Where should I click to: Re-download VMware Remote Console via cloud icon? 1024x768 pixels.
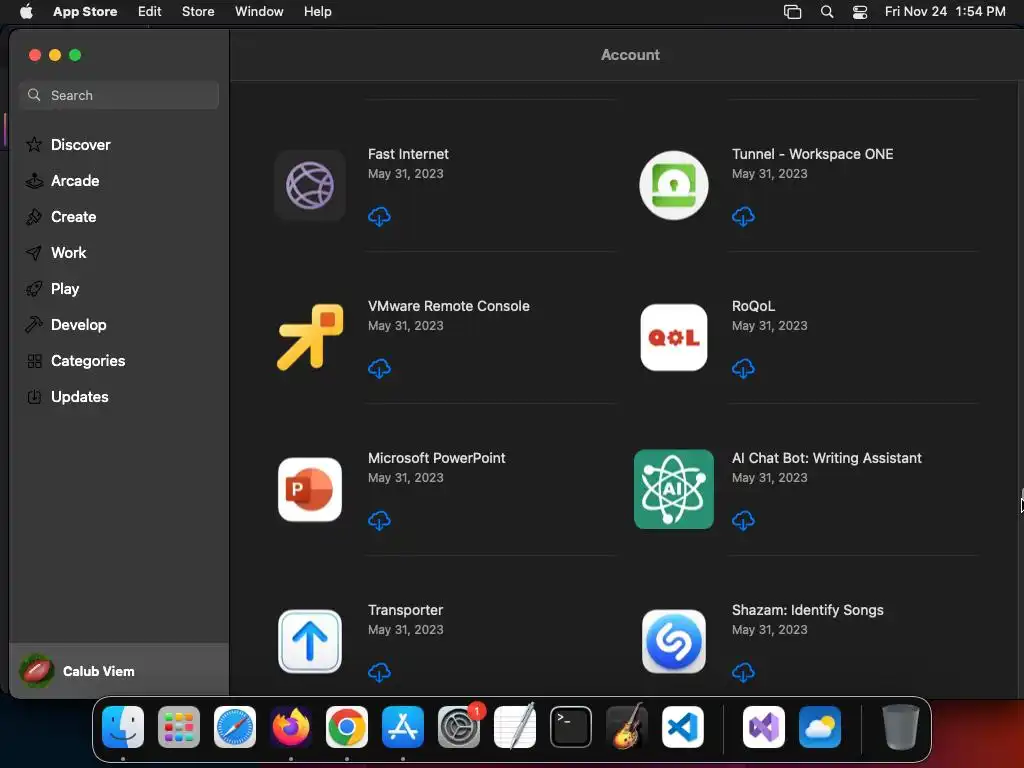(x=379, y=368)
